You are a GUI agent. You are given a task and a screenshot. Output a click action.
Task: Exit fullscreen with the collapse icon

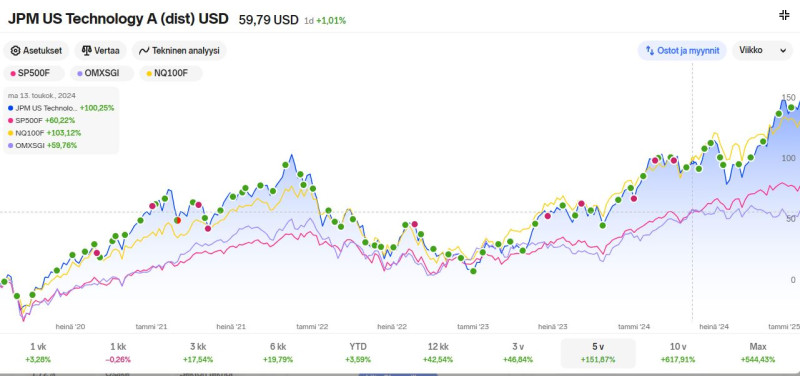point(784,15)
